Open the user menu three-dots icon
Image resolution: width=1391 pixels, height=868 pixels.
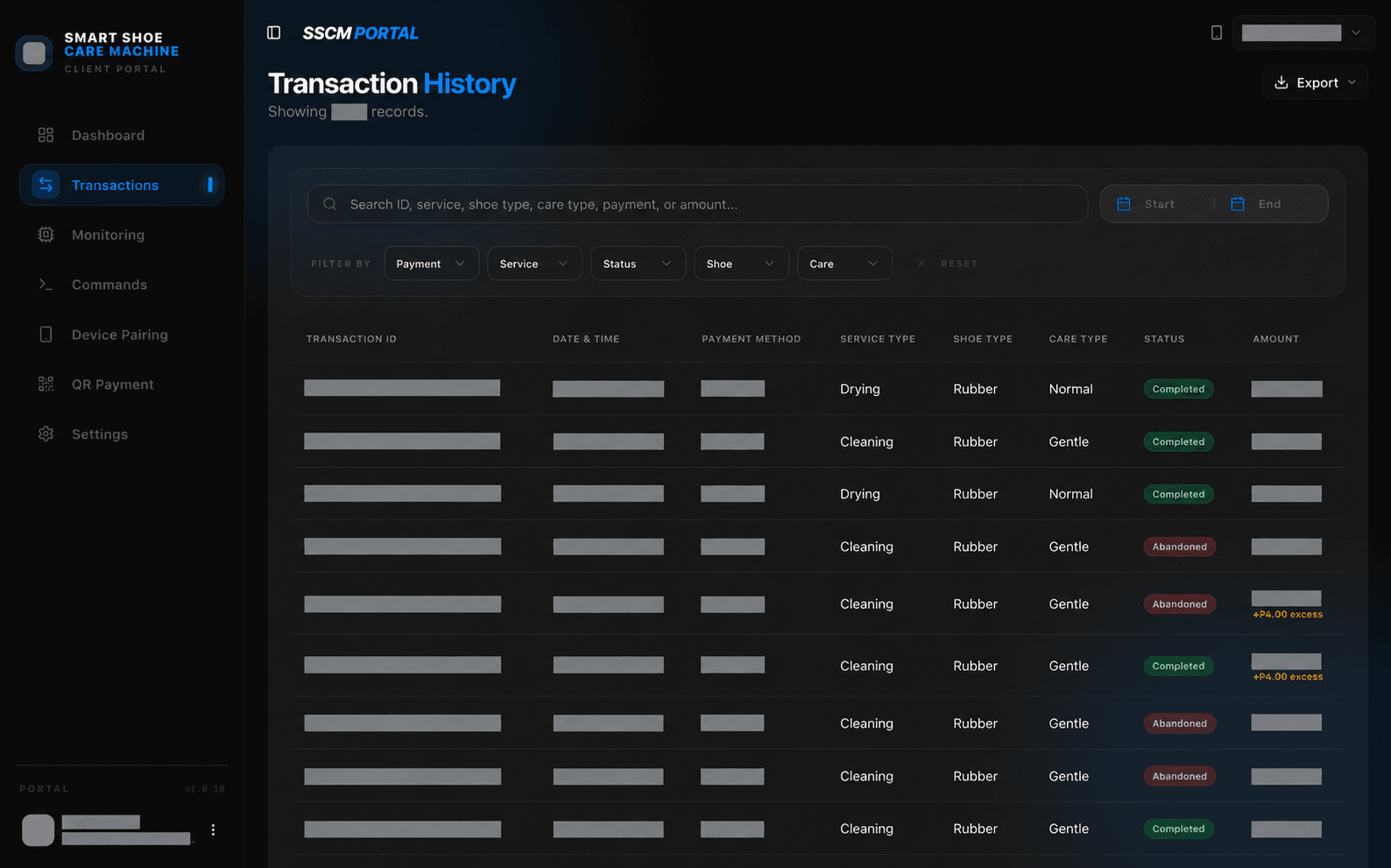point(213,829)
